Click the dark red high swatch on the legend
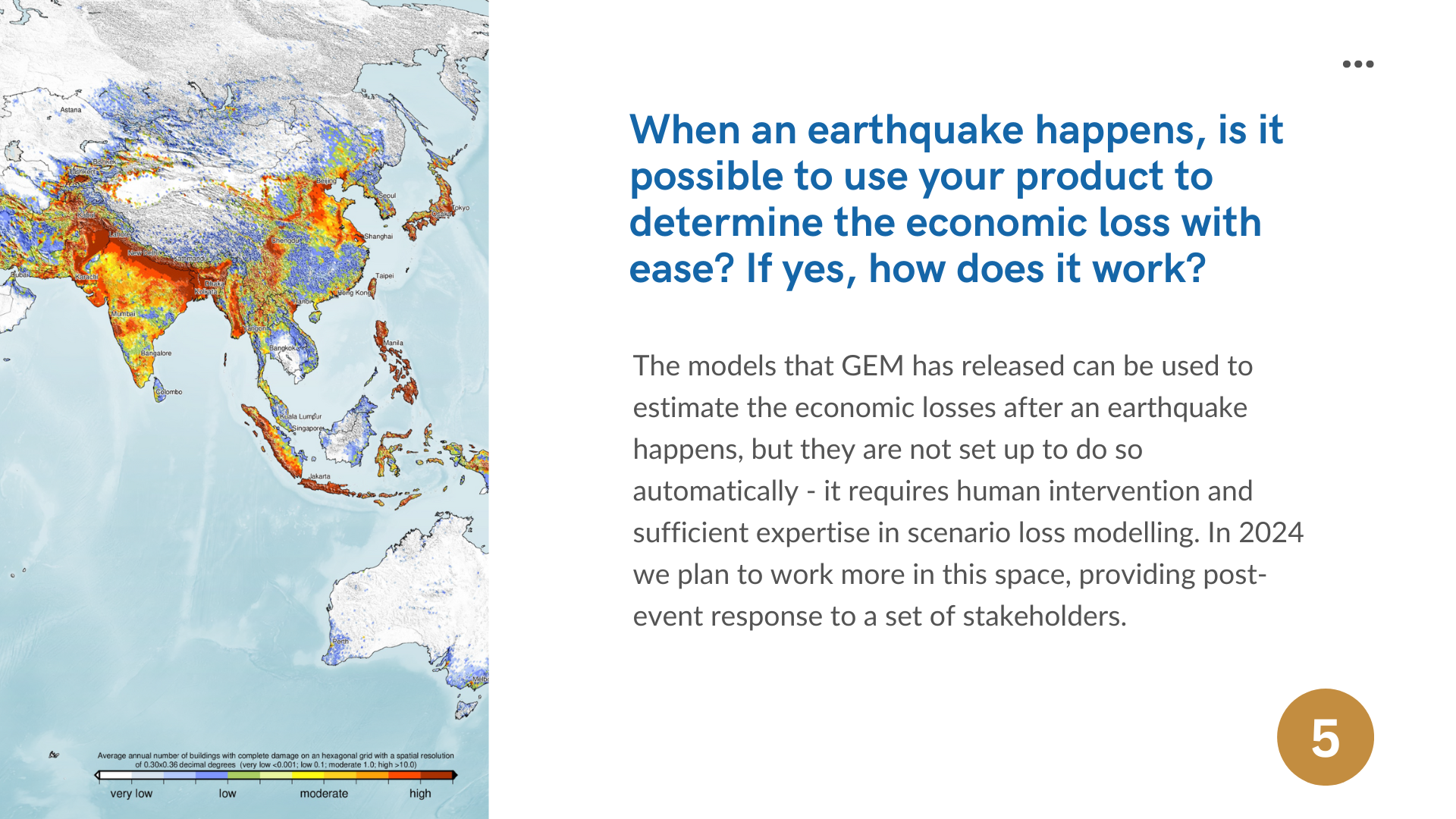 pyautogui.click(x=436, y=775)
